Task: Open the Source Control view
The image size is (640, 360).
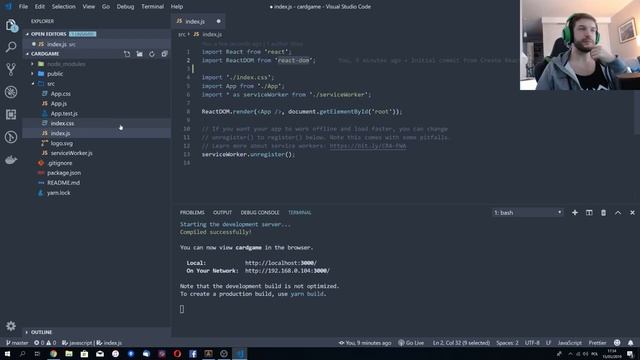Action: 11,69
